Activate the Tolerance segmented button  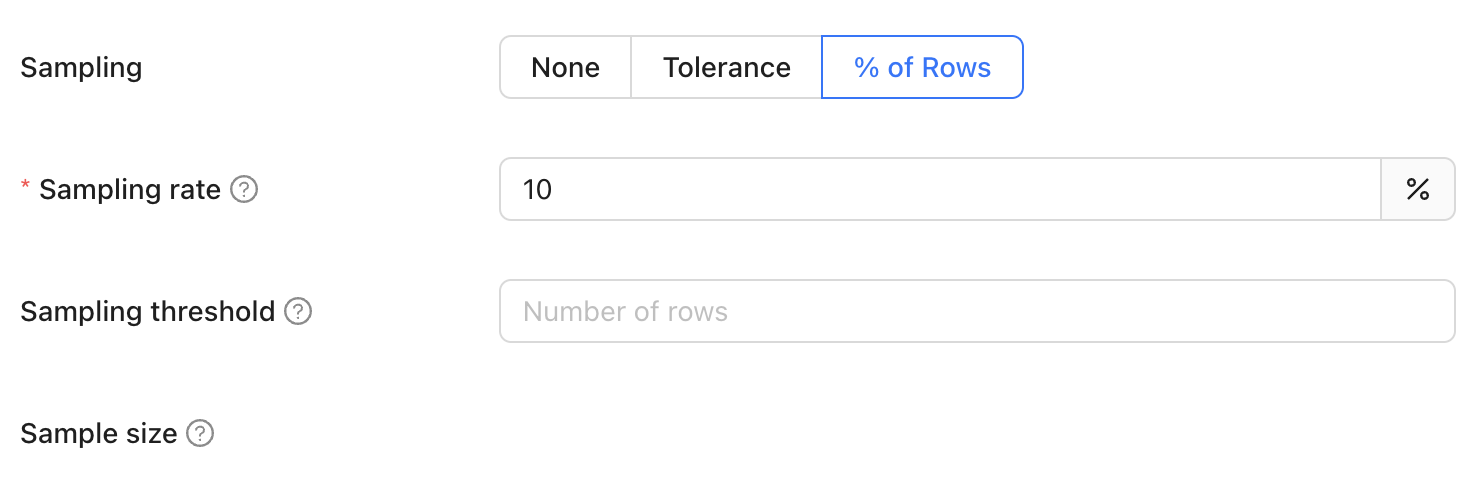(x=727, y=67)
